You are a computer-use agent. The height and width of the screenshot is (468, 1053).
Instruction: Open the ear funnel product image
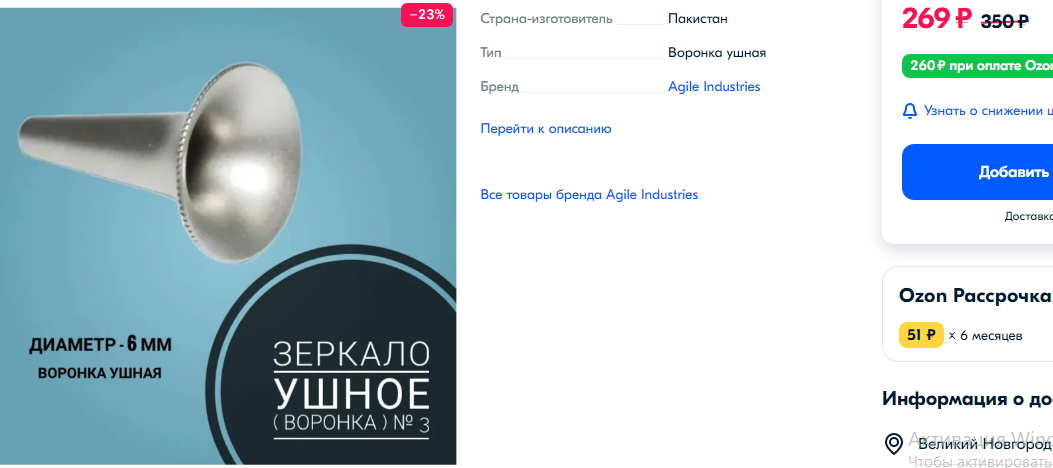pyautogui.click(x=228, y=235)
